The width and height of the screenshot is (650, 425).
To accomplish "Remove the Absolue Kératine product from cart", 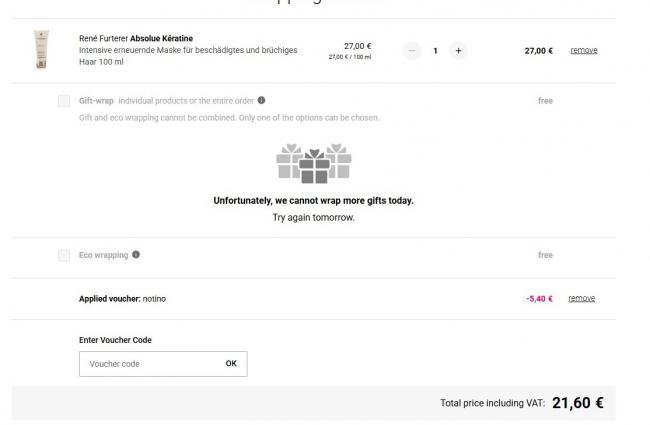I will [x=583, y=50].
